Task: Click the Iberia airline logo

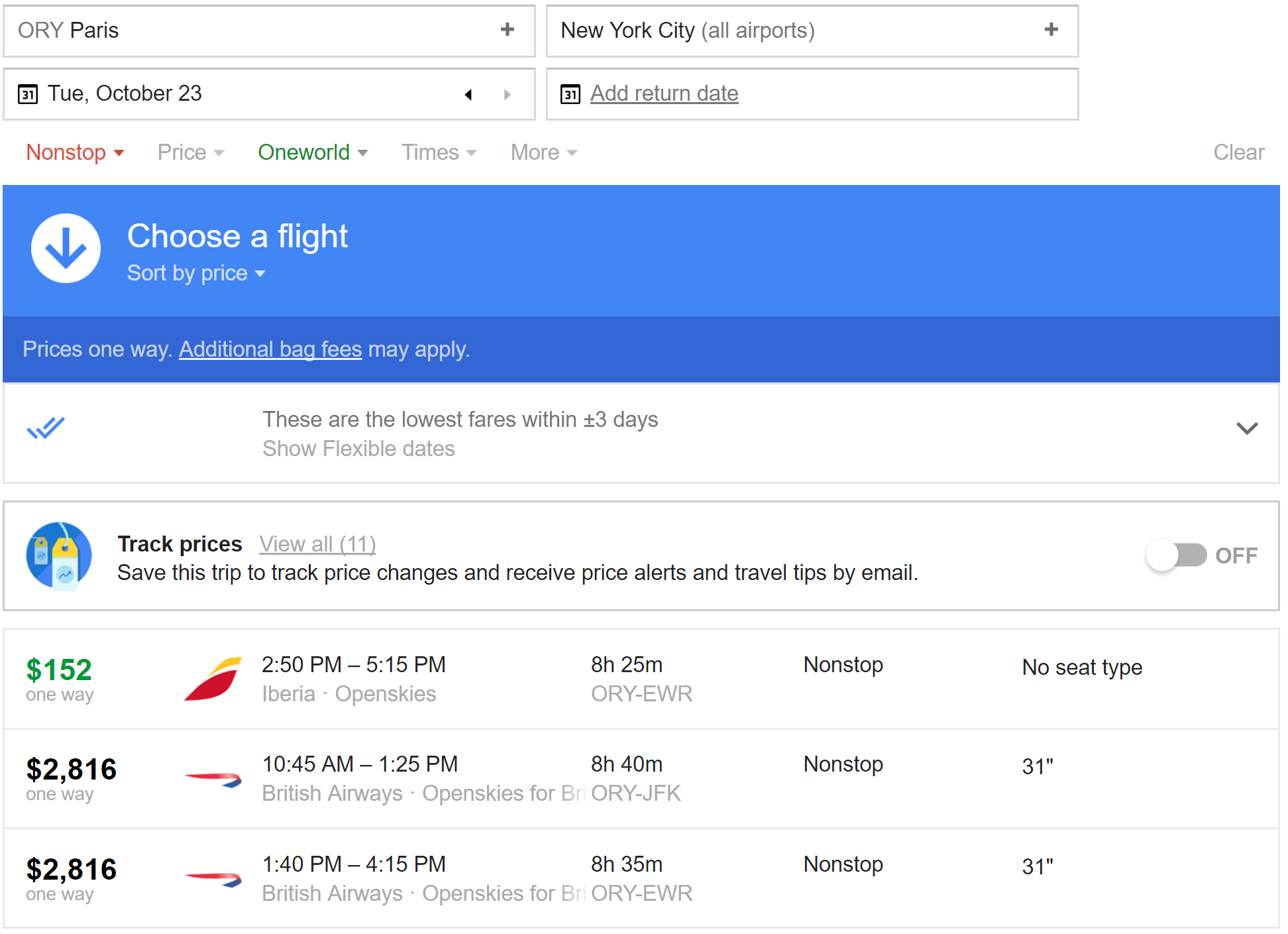Action: coord(213,679)
